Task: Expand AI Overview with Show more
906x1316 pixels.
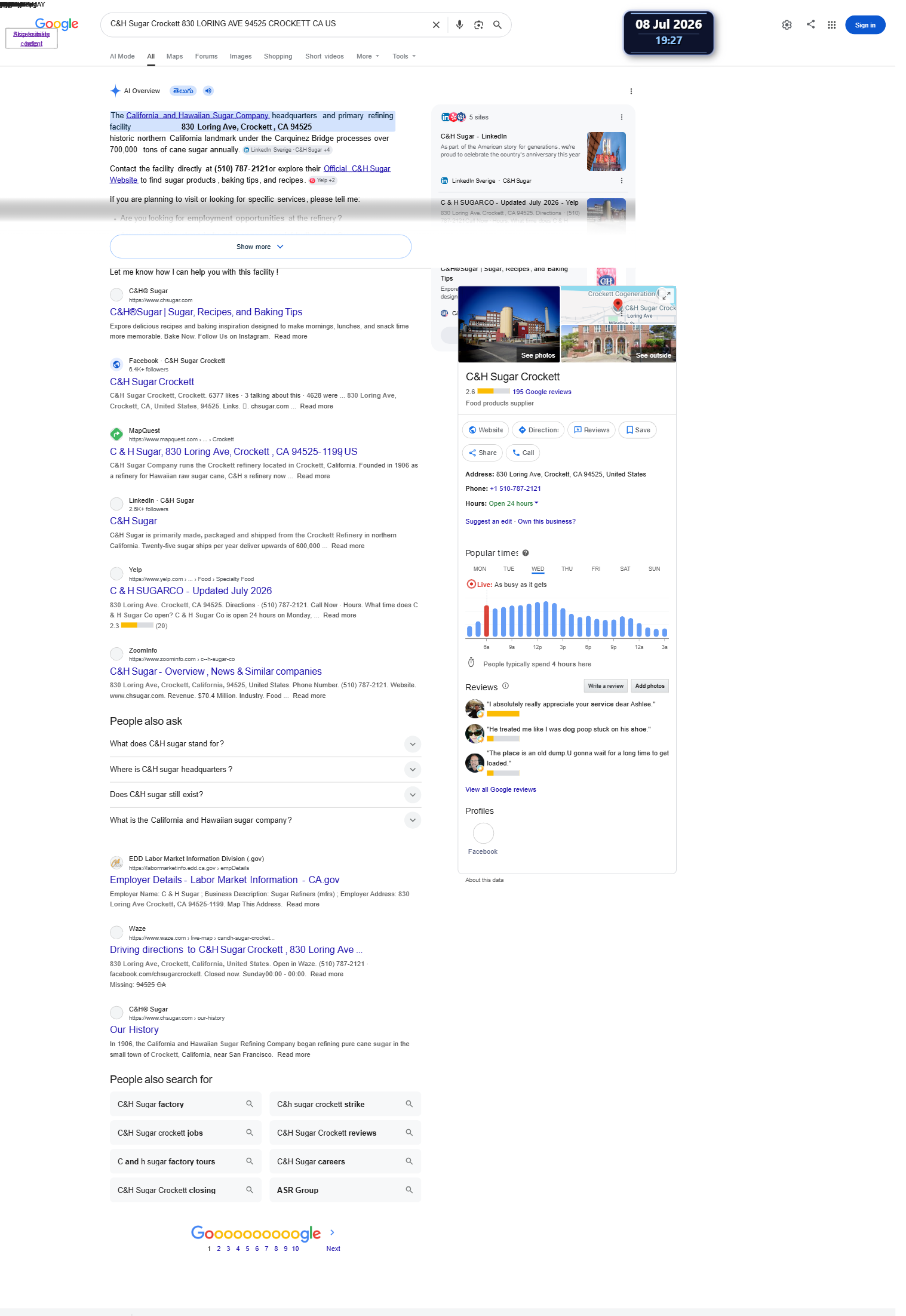Action: coord(260,247)
